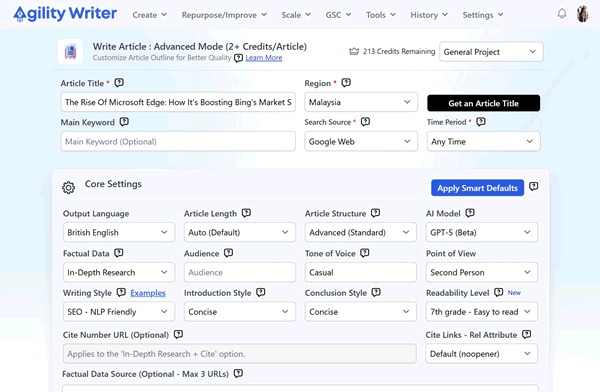Click the Main Keyword input field

click(x=178, y=142)
